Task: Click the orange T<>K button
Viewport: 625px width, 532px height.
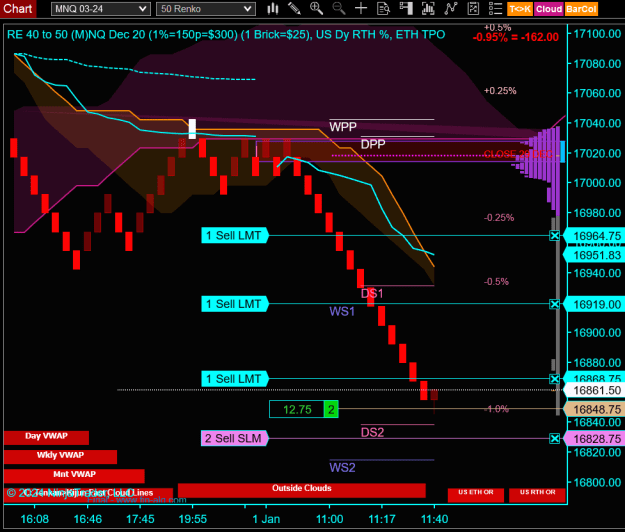Action: 520,9
